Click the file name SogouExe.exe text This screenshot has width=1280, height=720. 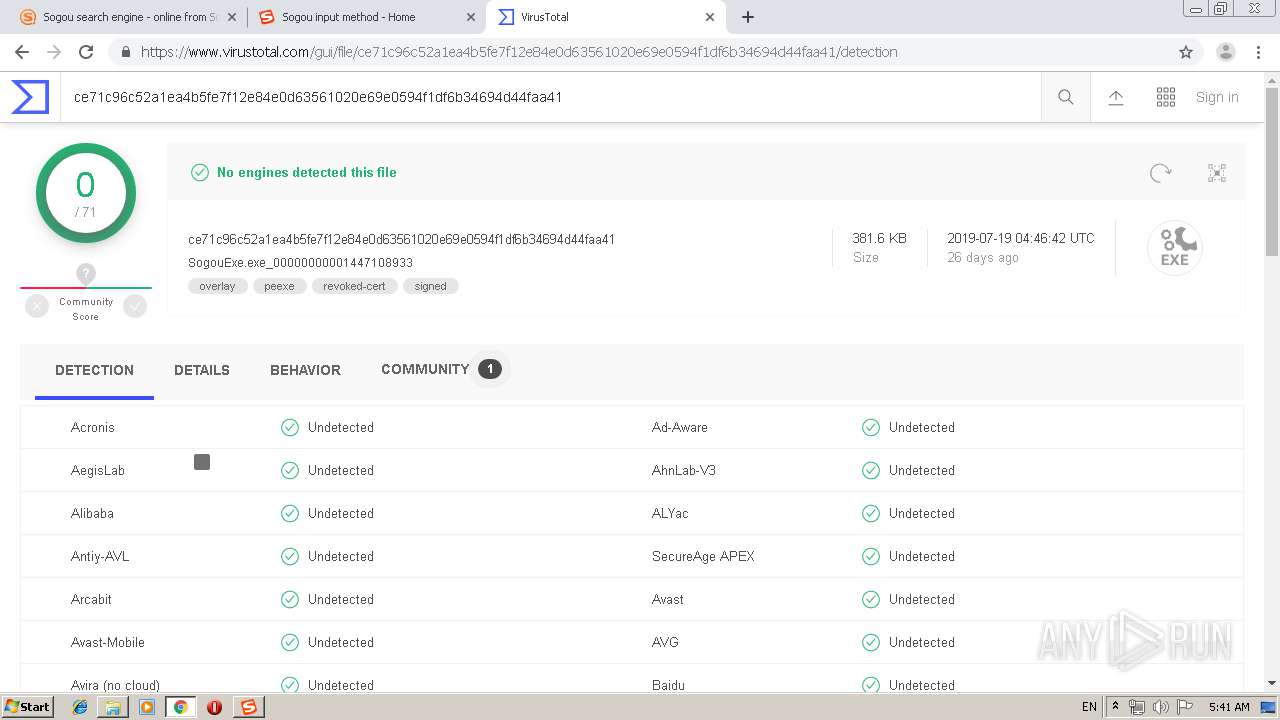coord(301,263)
